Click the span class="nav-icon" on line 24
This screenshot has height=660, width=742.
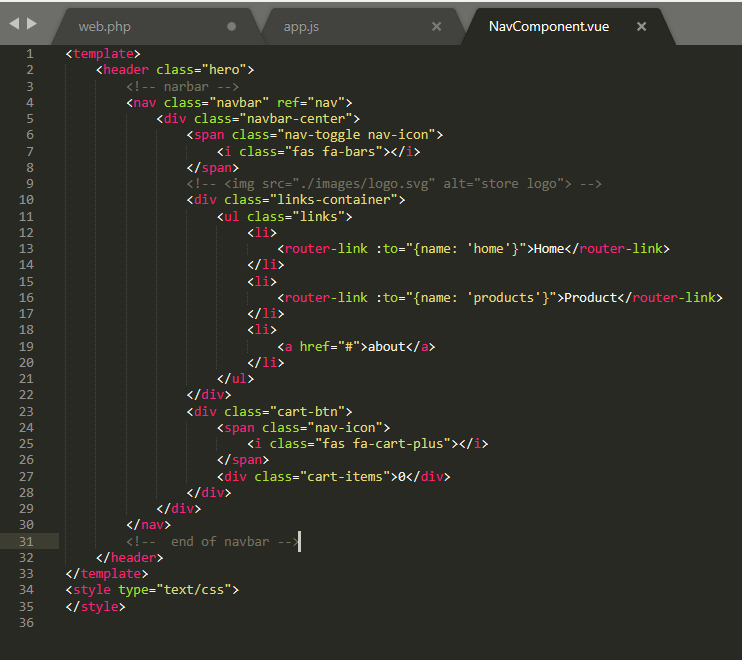[x=304, y=428]
